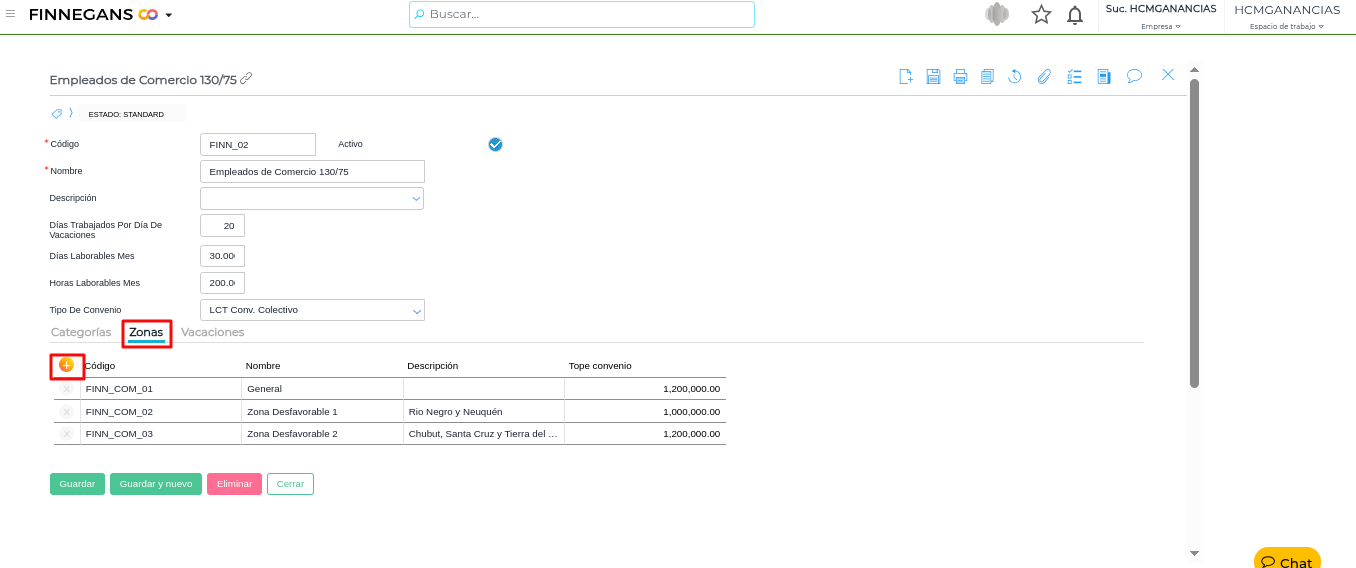
Task: Open the Tipo De Convenio dropdown
Action: [416, 311]
